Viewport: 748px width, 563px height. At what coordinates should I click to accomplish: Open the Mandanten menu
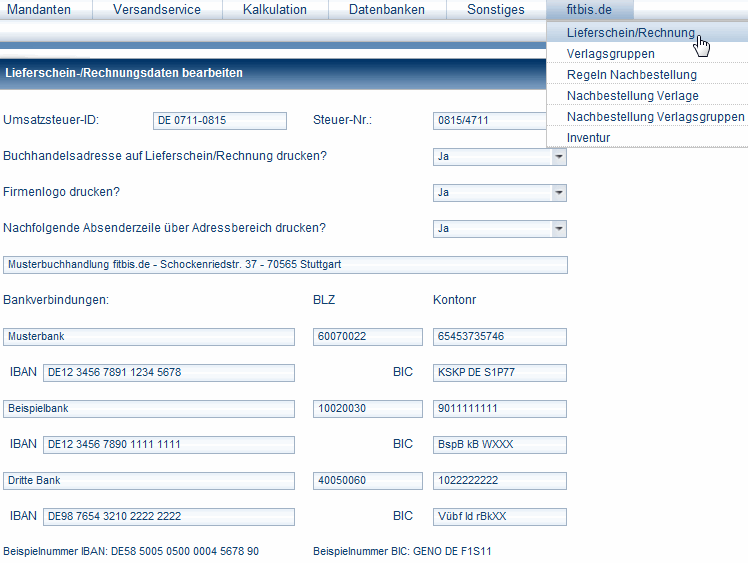pyautogui.click(x=45, y=10)
